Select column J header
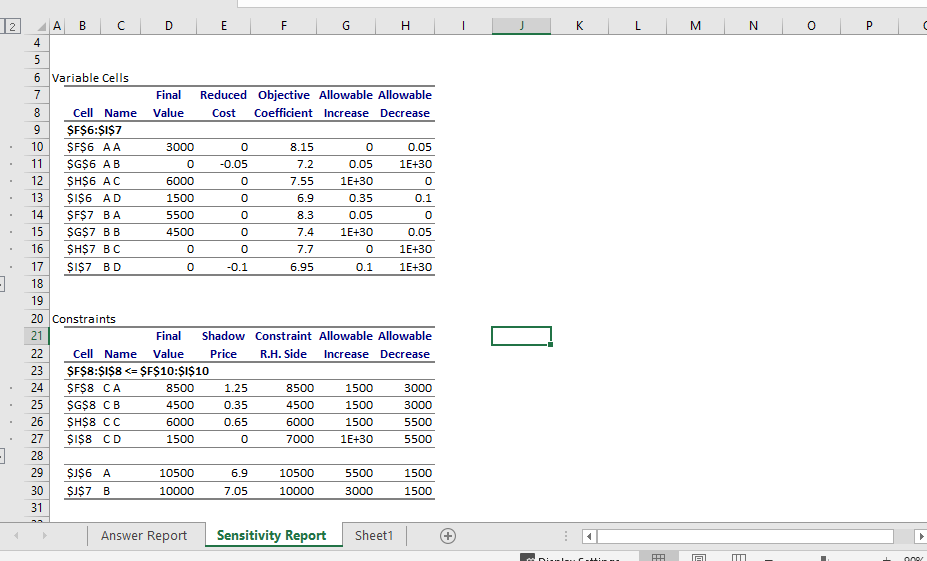The width and height of the screenshot is (927, 561). click(521, 26)
